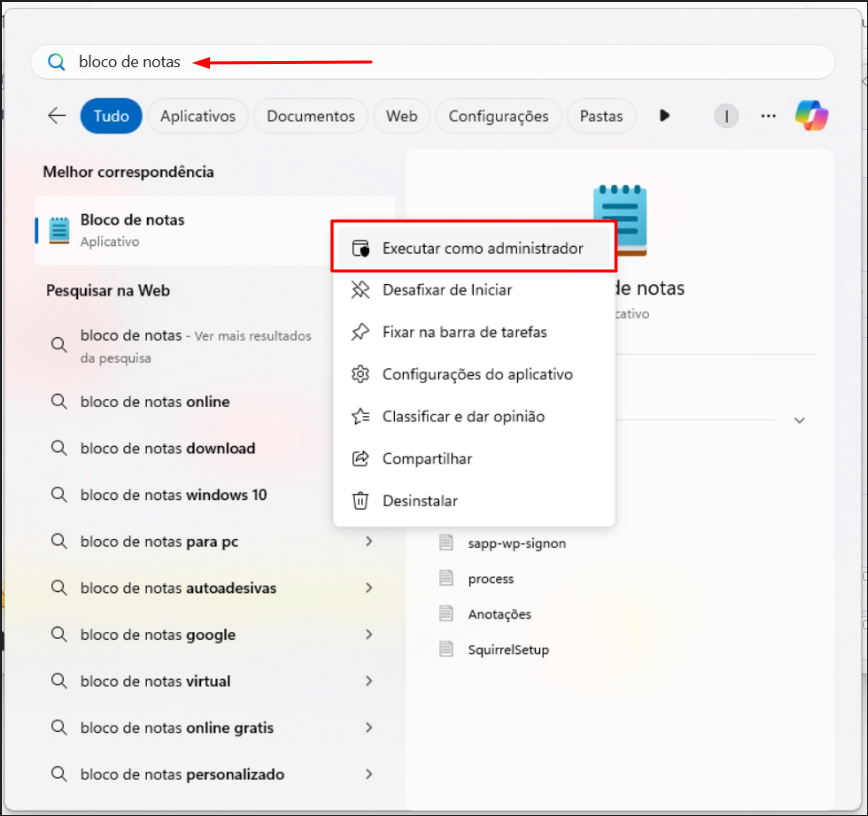Open the recent file 'sapp-wp-signon'
The width and height of the screenshot is (868, 816).
[x=516, y=543]
